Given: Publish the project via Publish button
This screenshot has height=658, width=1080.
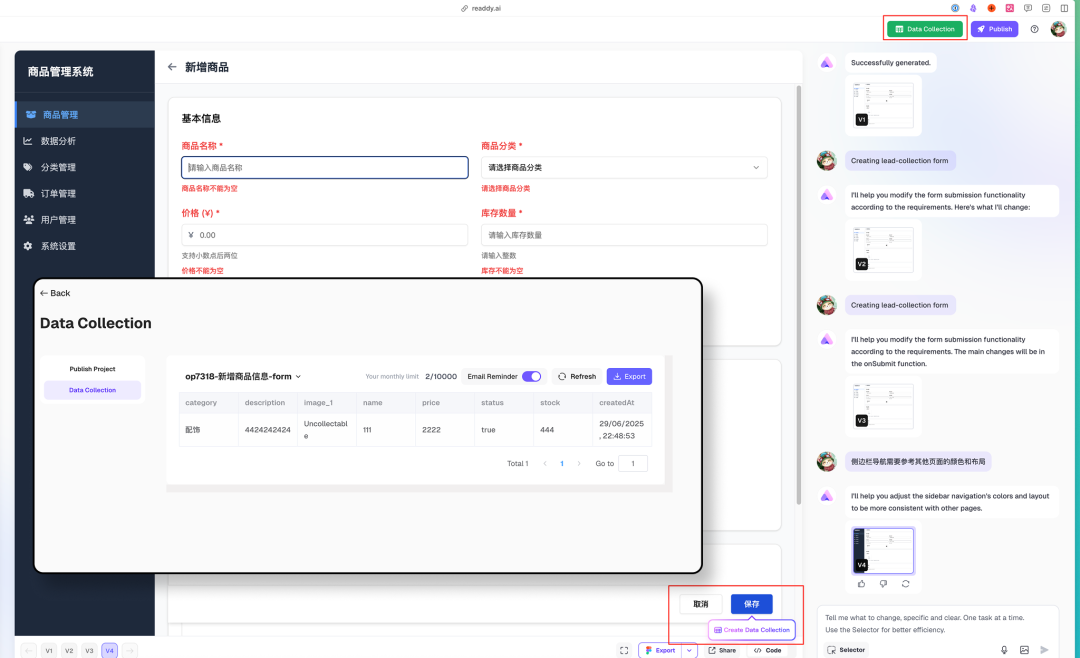Looking at the screenshot, I should (994, 29).
